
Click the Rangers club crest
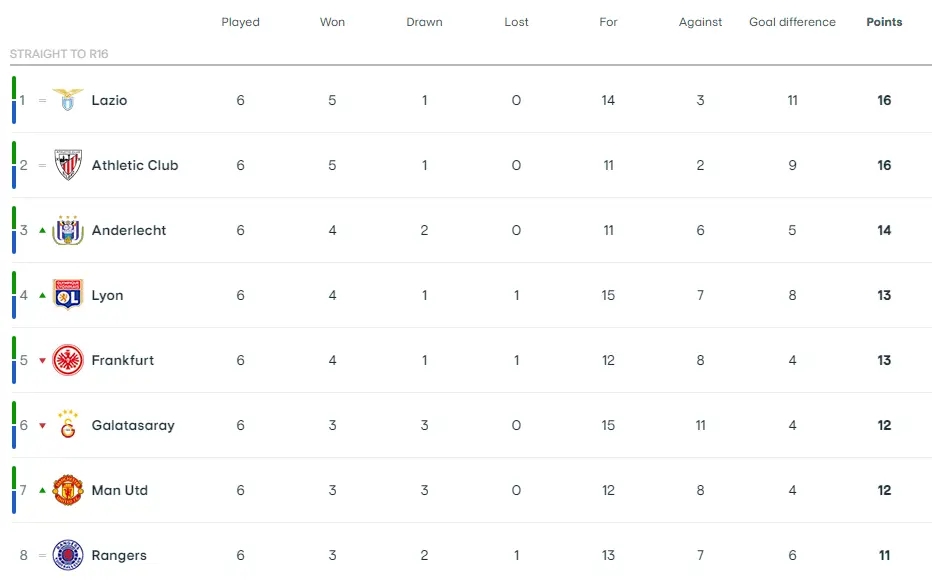[x=68, y=555]
